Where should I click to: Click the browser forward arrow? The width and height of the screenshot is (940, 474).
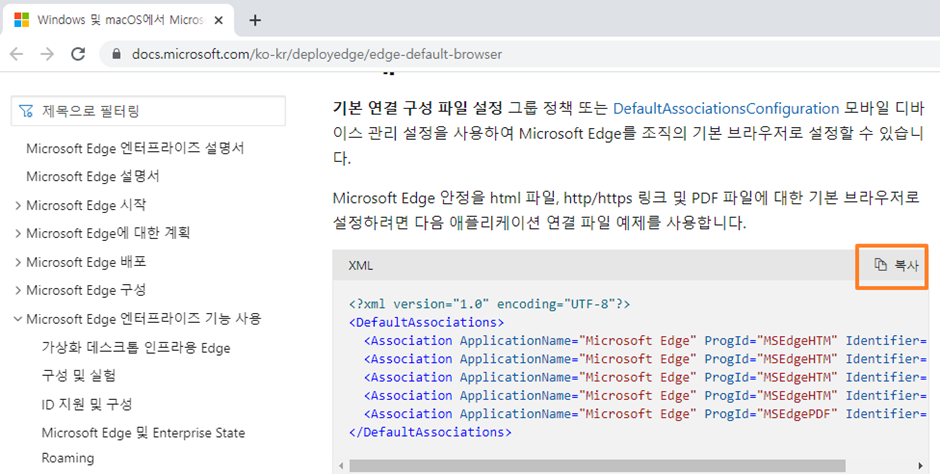coord(47,54)
